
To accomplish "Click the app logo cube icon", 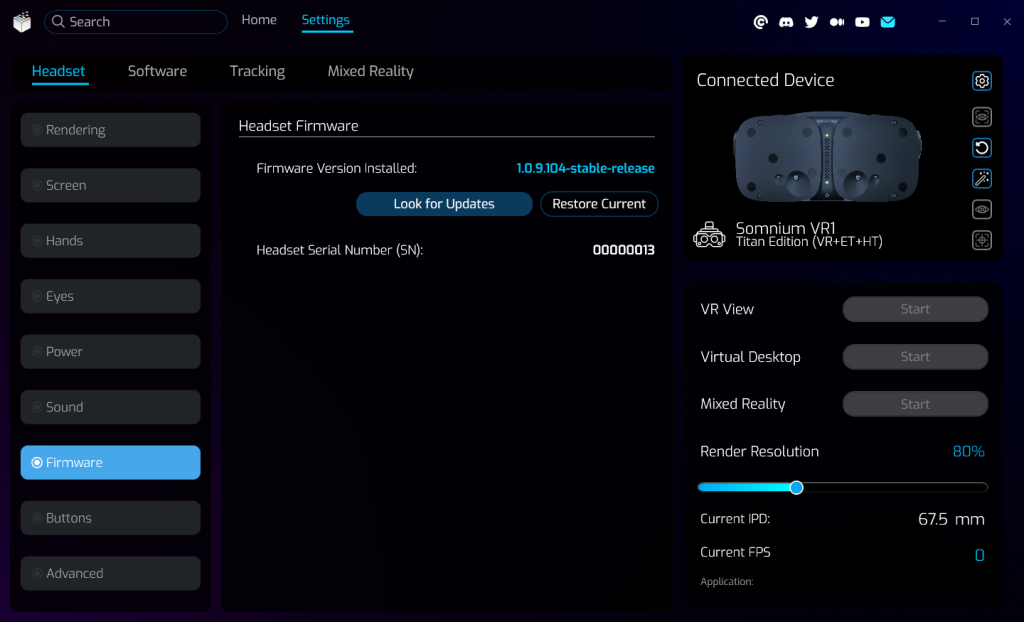I will (22, 22).
